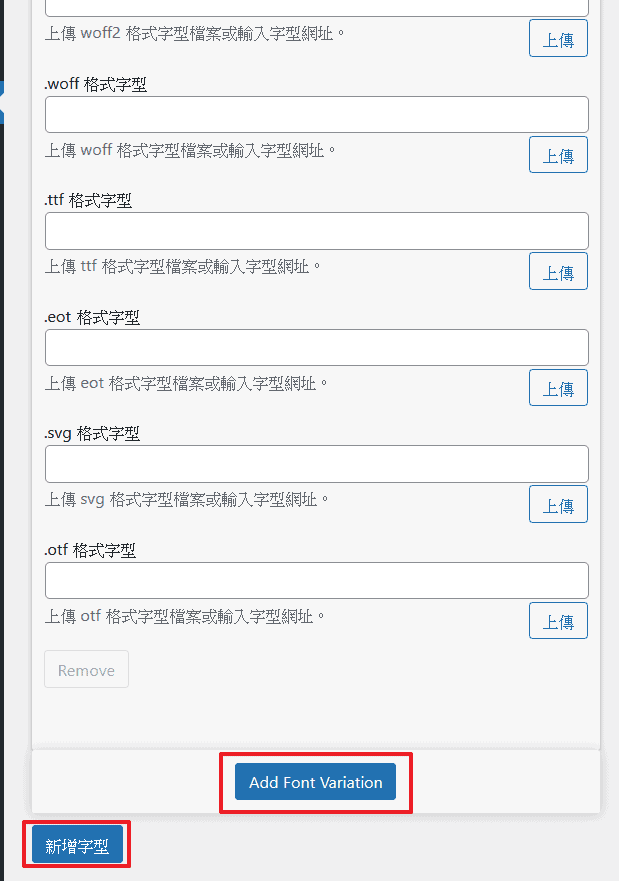
Task: Click into the .eot font input field
Action: [x=316, y=348]
